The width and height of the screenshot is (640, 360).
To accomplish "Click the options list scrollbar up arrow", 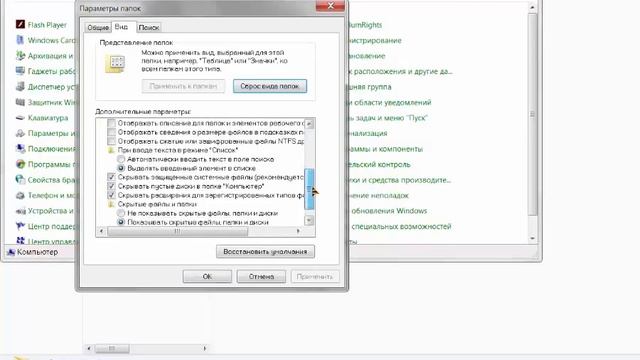I will [309, 123].
